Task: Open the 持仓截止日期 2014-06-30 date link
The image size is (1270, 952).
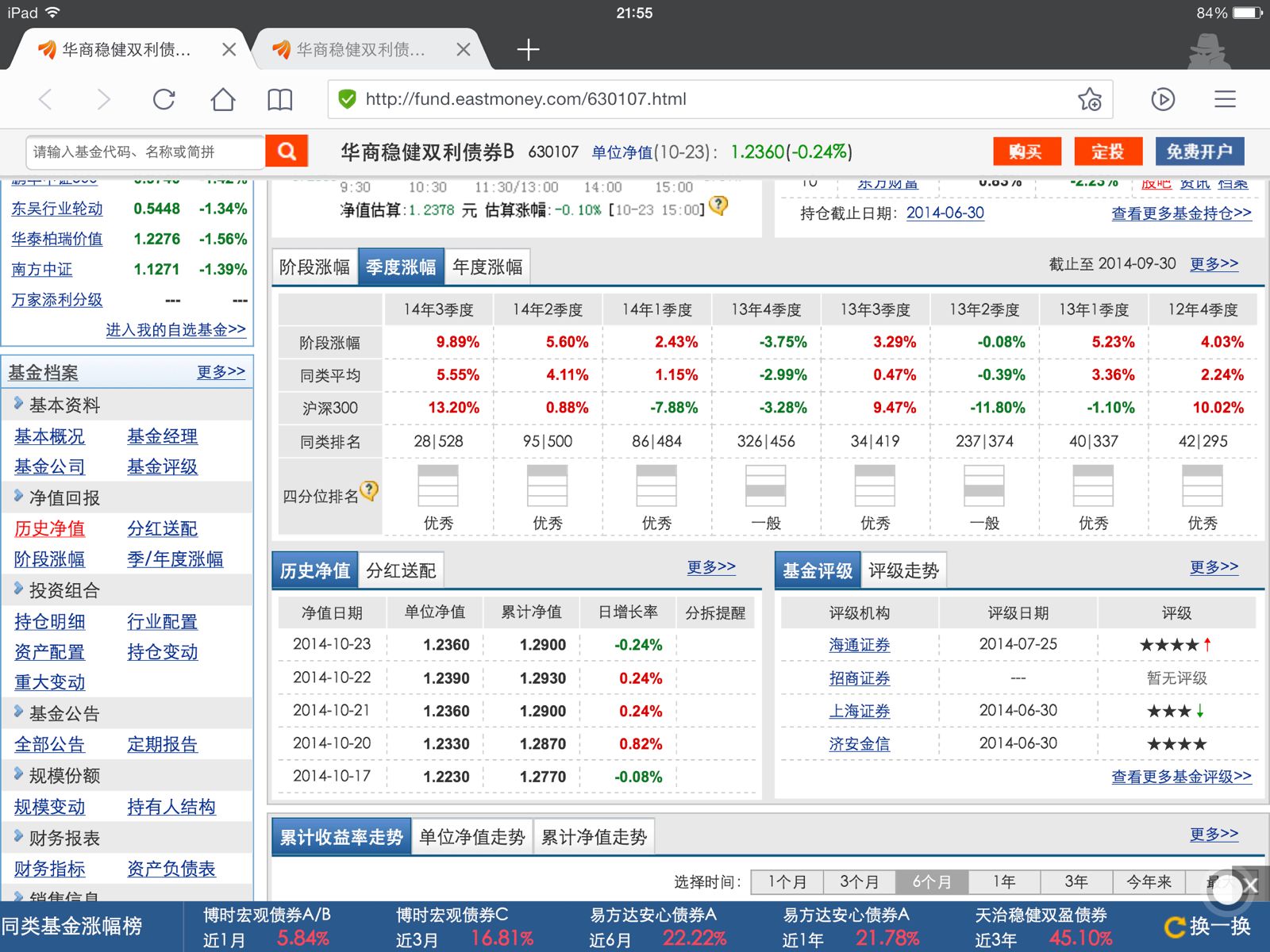Action: tap(945, 213)
